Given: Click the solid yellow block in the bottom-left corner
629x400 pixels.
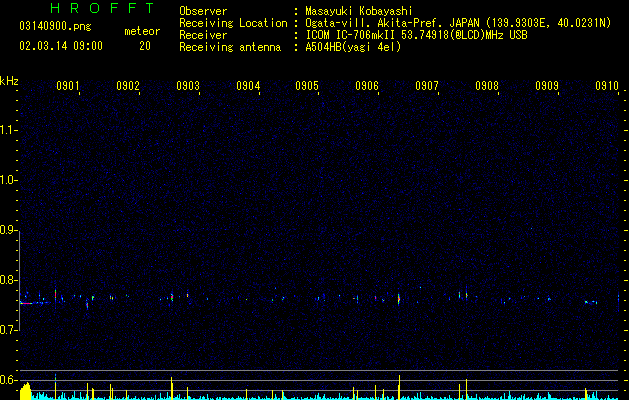Looking at the screenshot, I should (x=25, y=392).
